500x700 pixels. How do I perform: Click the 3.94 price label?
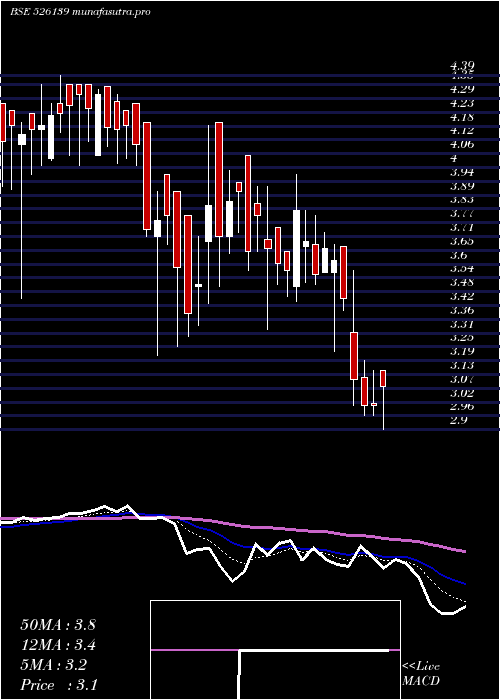pos(462,172)
